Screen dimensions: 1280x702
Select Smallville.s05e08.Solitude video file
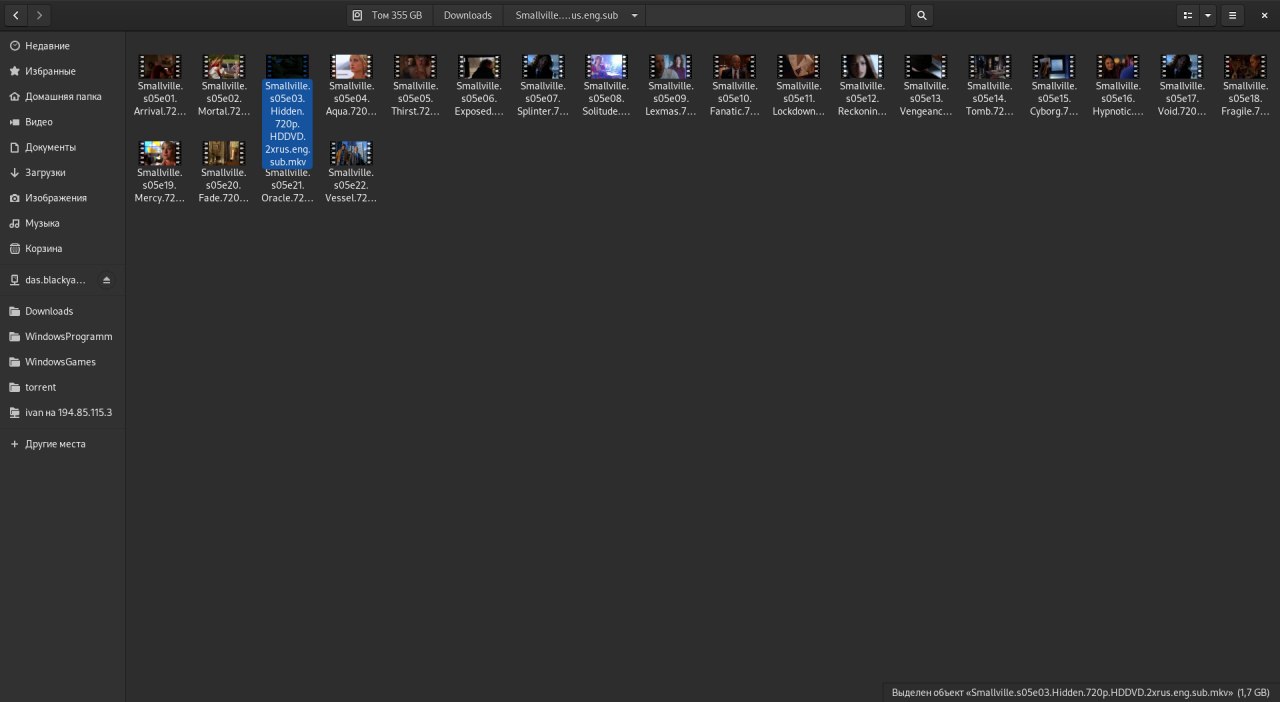click(x=607, y=85)
